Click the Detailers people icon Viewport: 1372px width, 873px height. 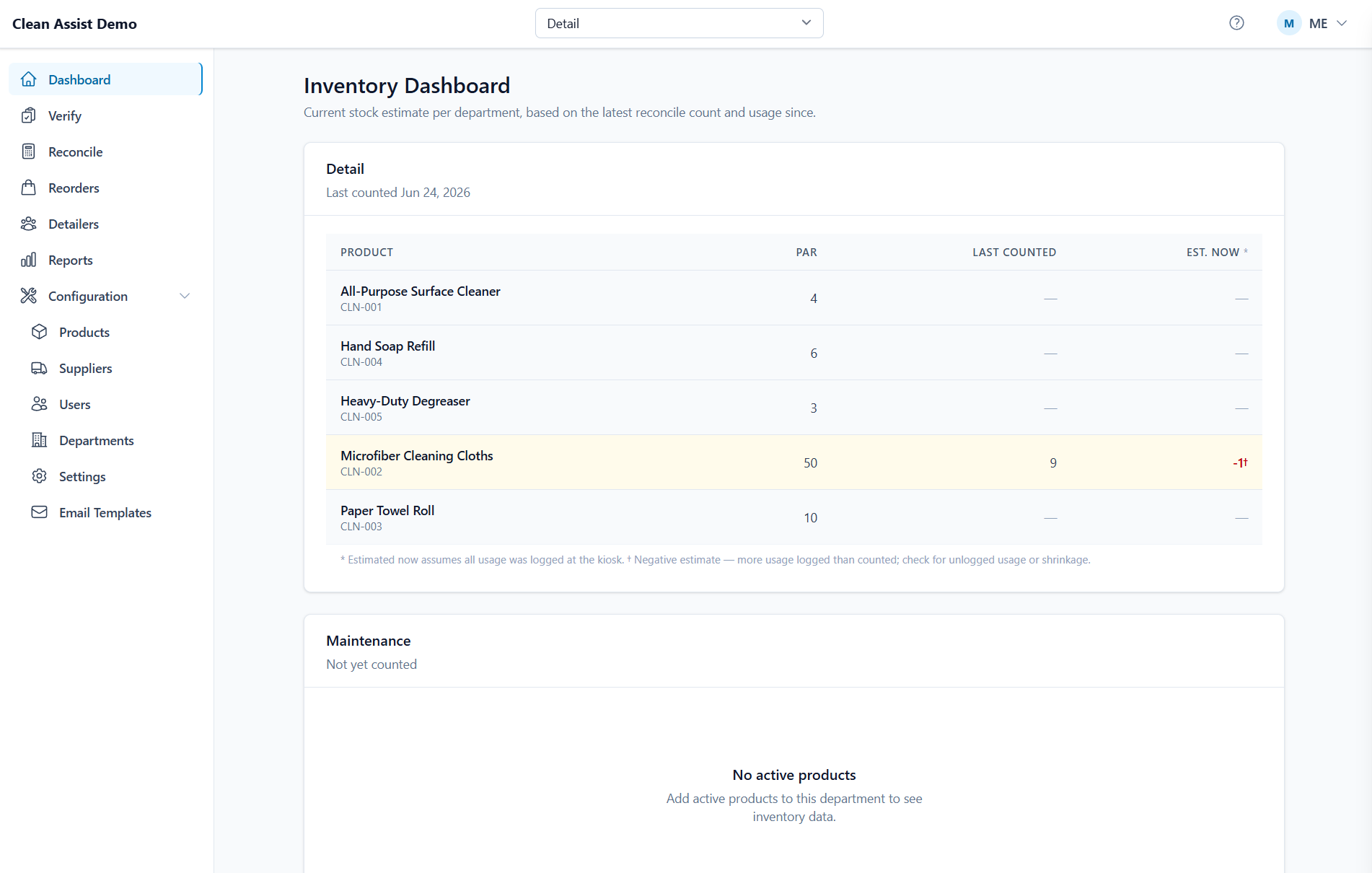[29, 224]
